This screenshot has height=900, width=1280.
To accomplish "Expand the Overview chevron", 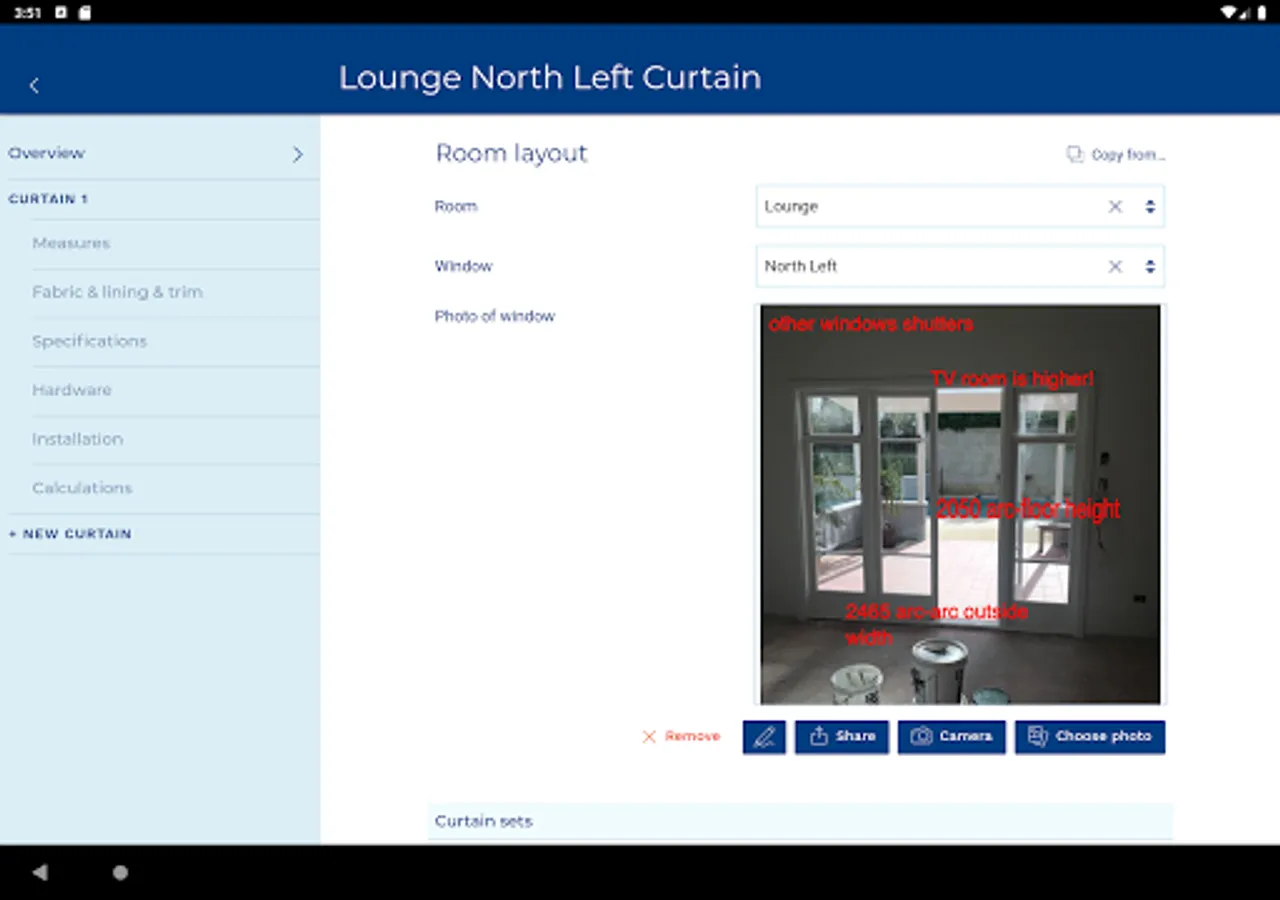I will (297, 154).
